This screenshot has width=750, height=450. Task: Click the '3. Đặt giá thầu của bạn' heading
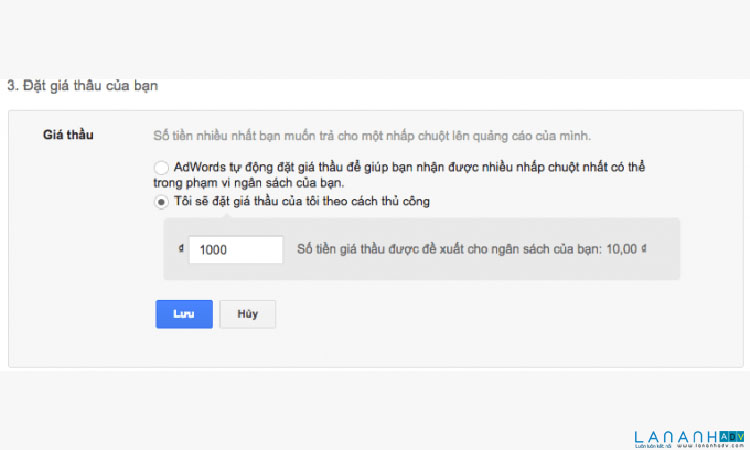tap(82, 86)
